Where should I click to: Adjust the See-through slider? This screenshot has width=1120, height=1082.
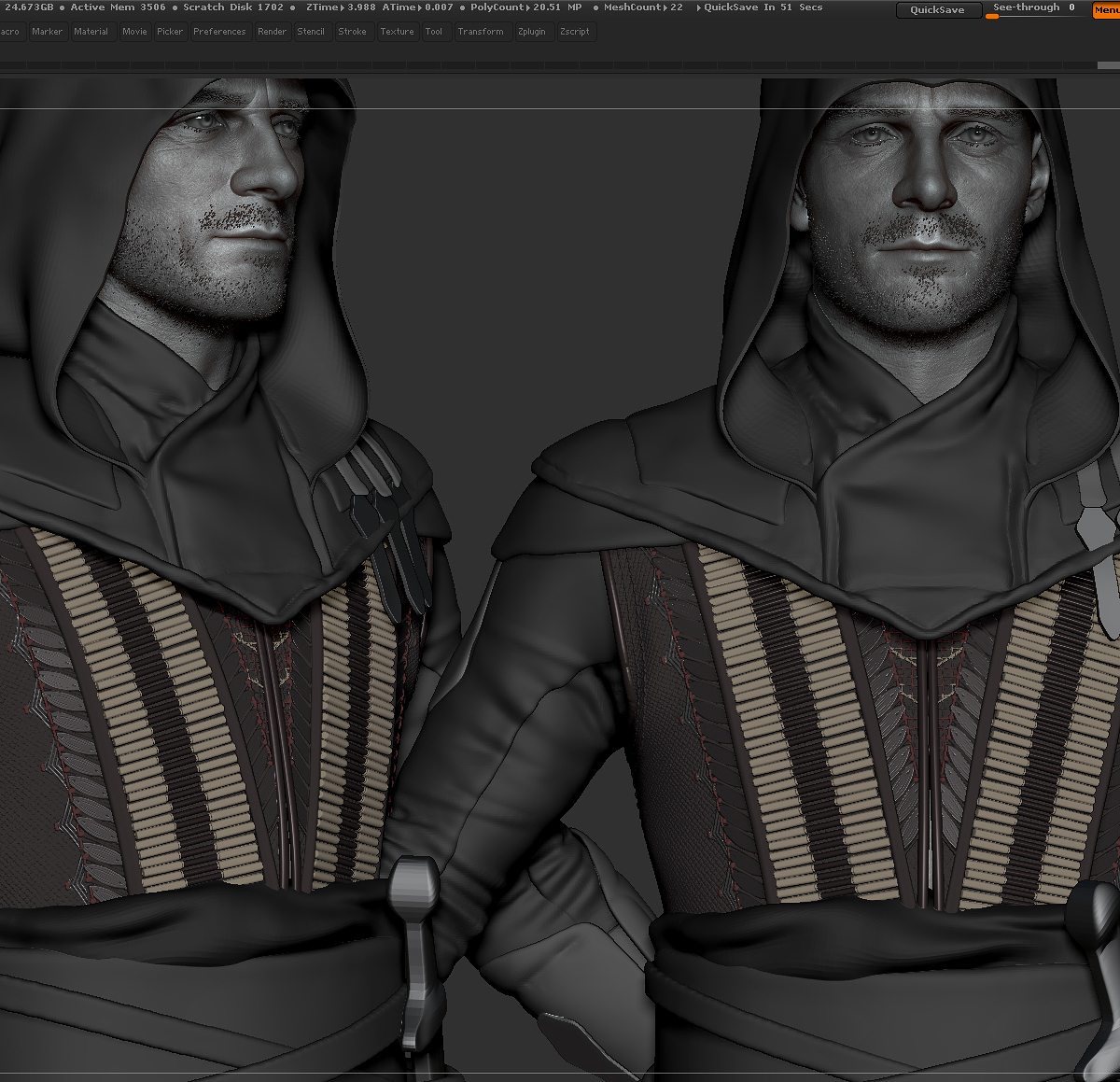1036,9
